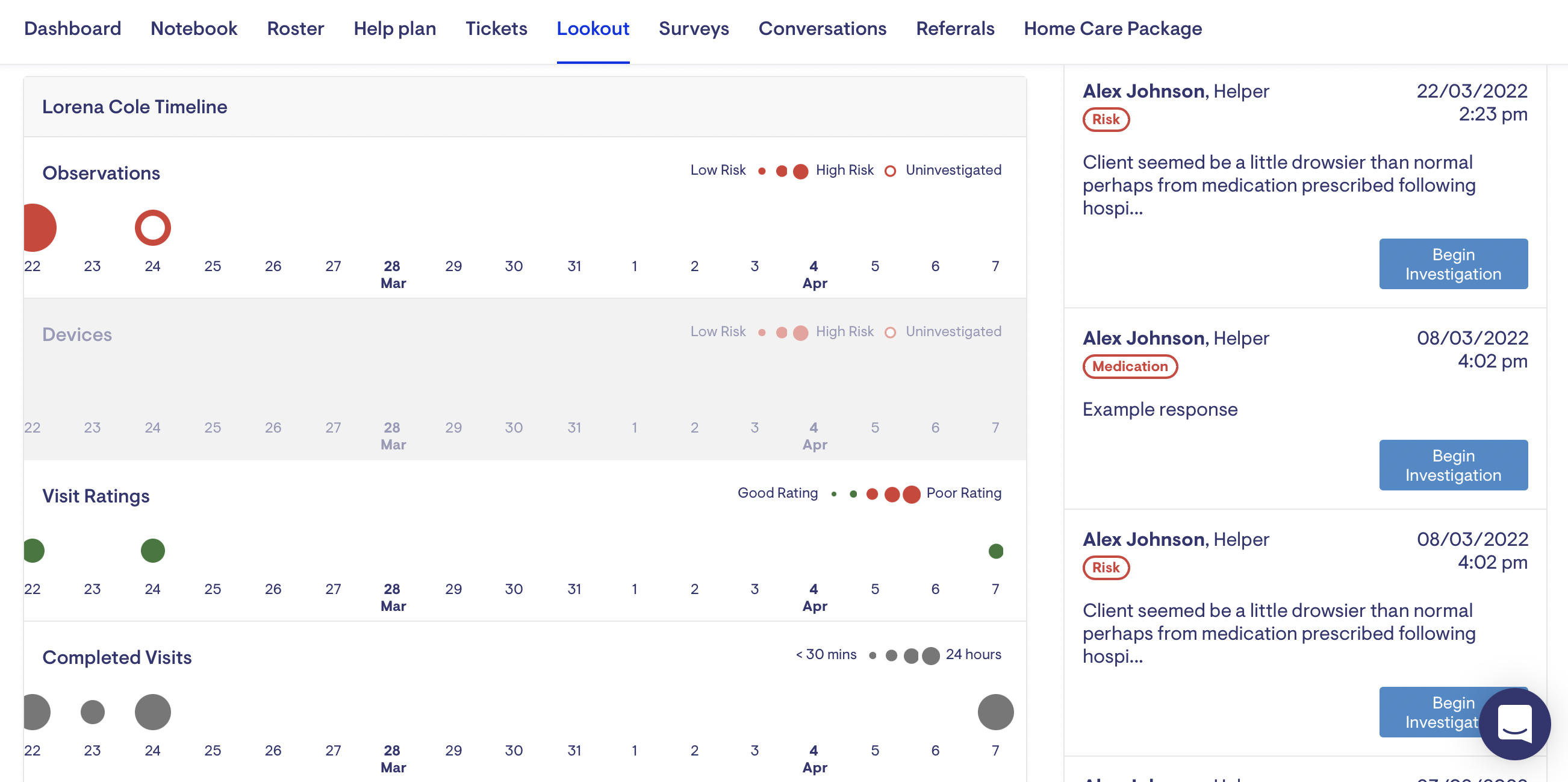1568x782 pixels.
Task: Click the high risk observation dot on 22
Action: point(38,228)
